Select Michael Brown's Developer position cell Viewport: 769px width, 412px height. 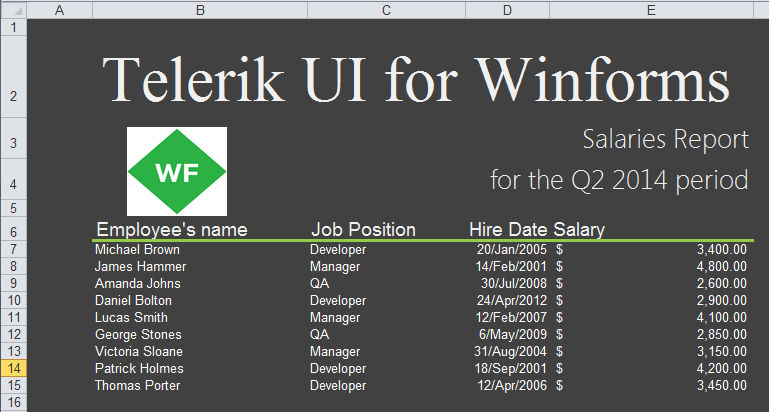(338, 249)
